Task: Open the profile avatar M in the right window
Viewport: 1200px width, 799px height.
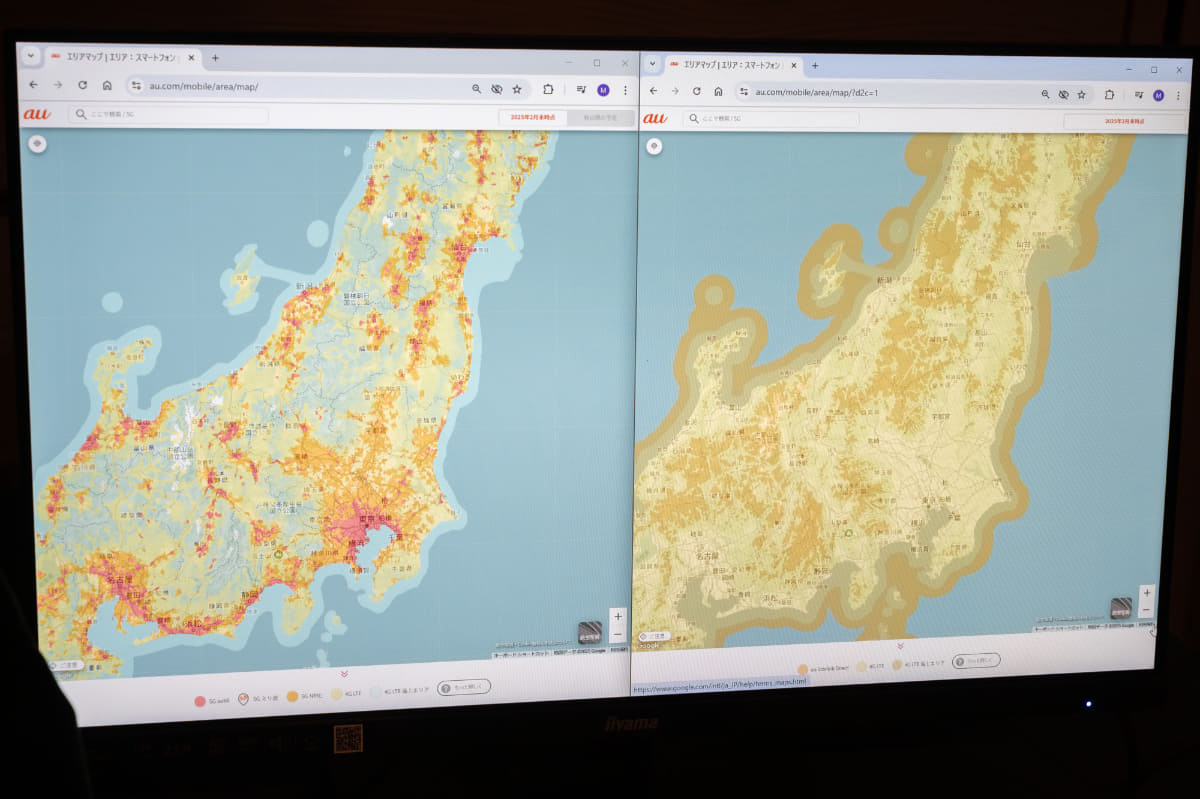Action: (x=1158, y=95)
